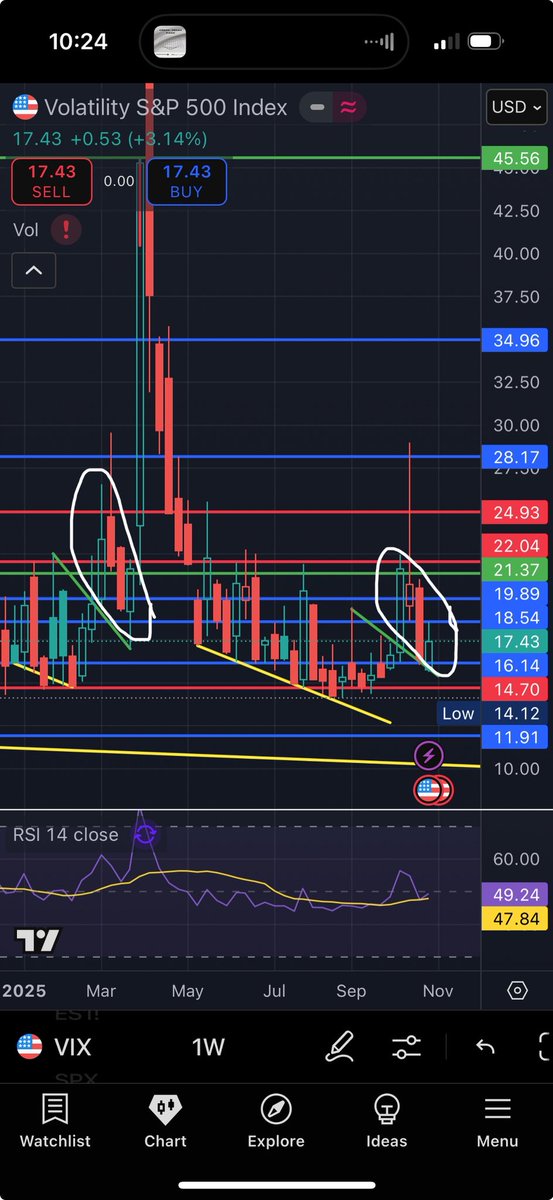553x1200 pixels.
Task: Open the Ideas tab
Action: (x=386, y=1121)
